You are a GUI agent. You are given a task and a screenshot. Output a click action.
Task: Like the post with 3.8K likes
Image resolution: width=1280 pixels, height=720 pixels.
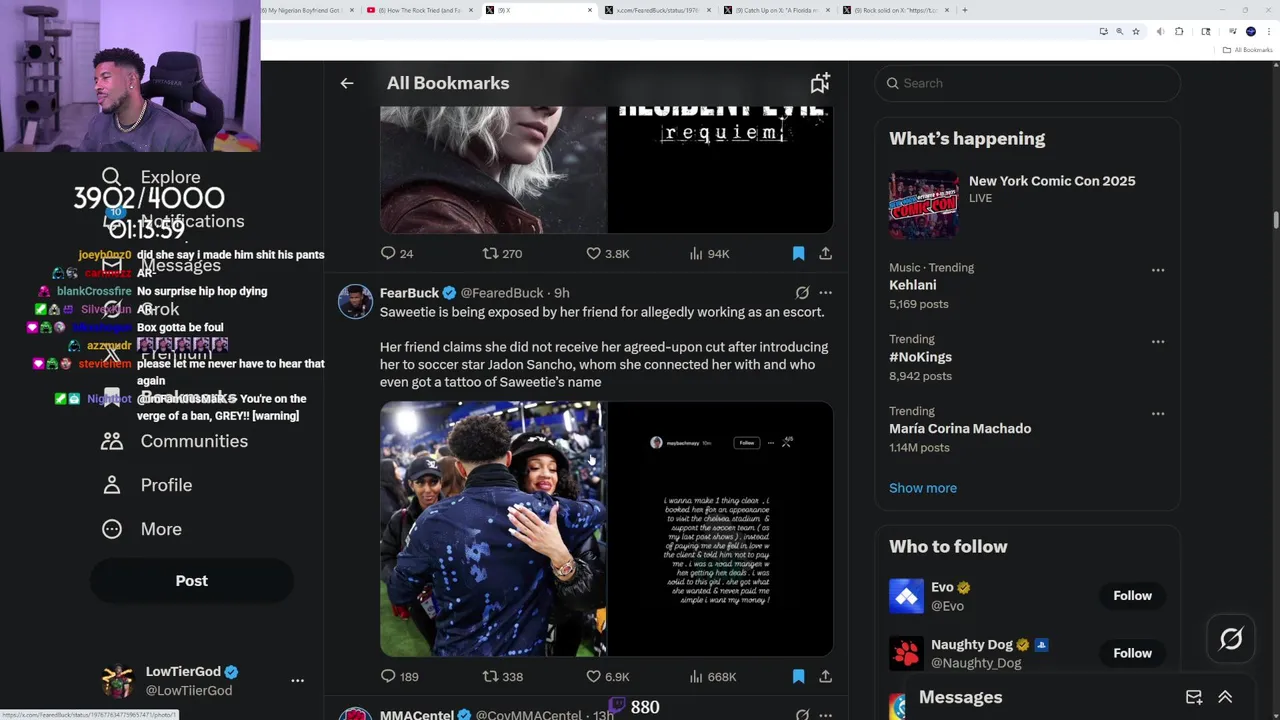(607, 254)
